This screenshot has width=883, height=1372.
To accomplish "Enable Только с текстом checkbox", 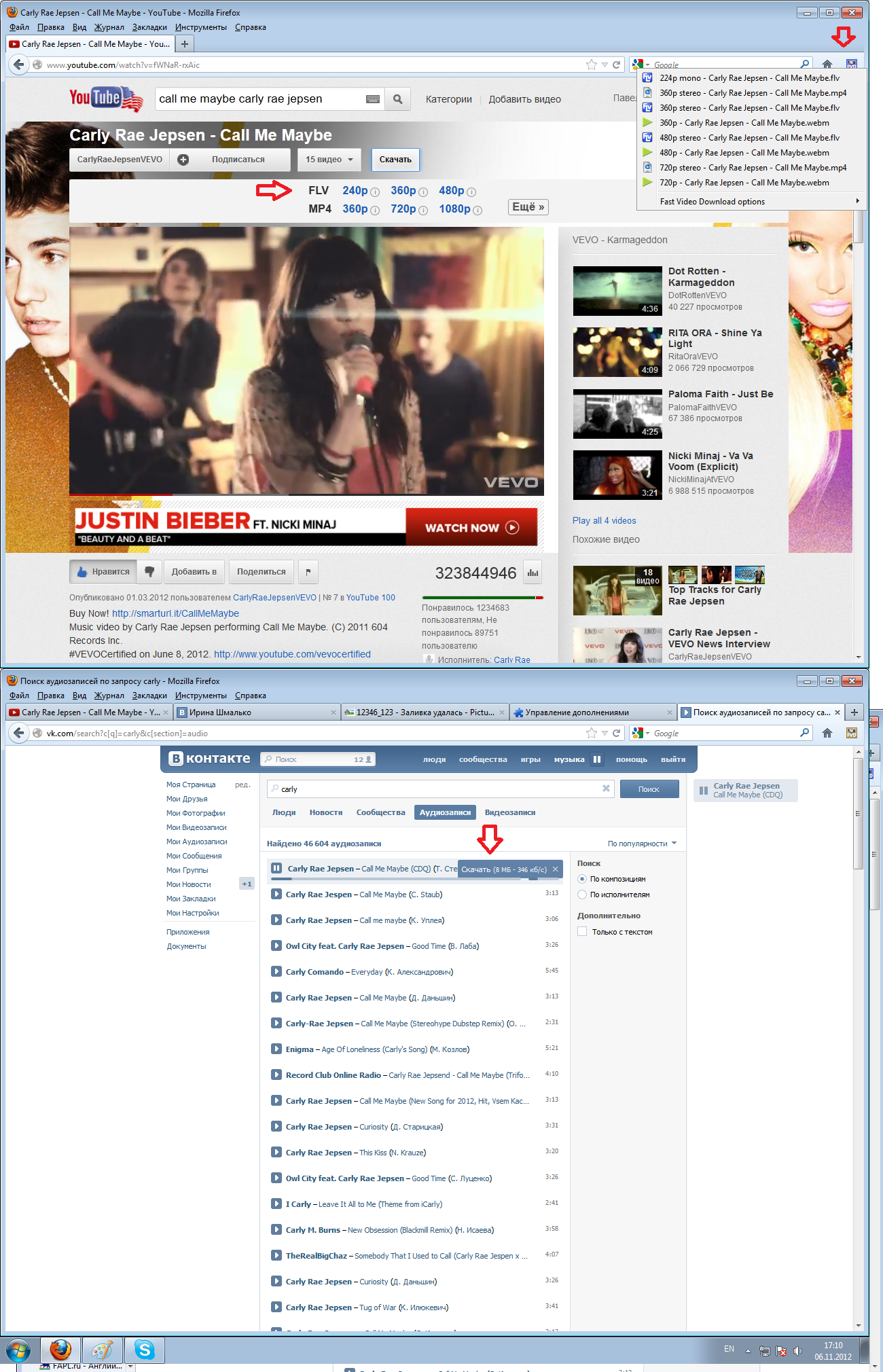I will [582, 931].
